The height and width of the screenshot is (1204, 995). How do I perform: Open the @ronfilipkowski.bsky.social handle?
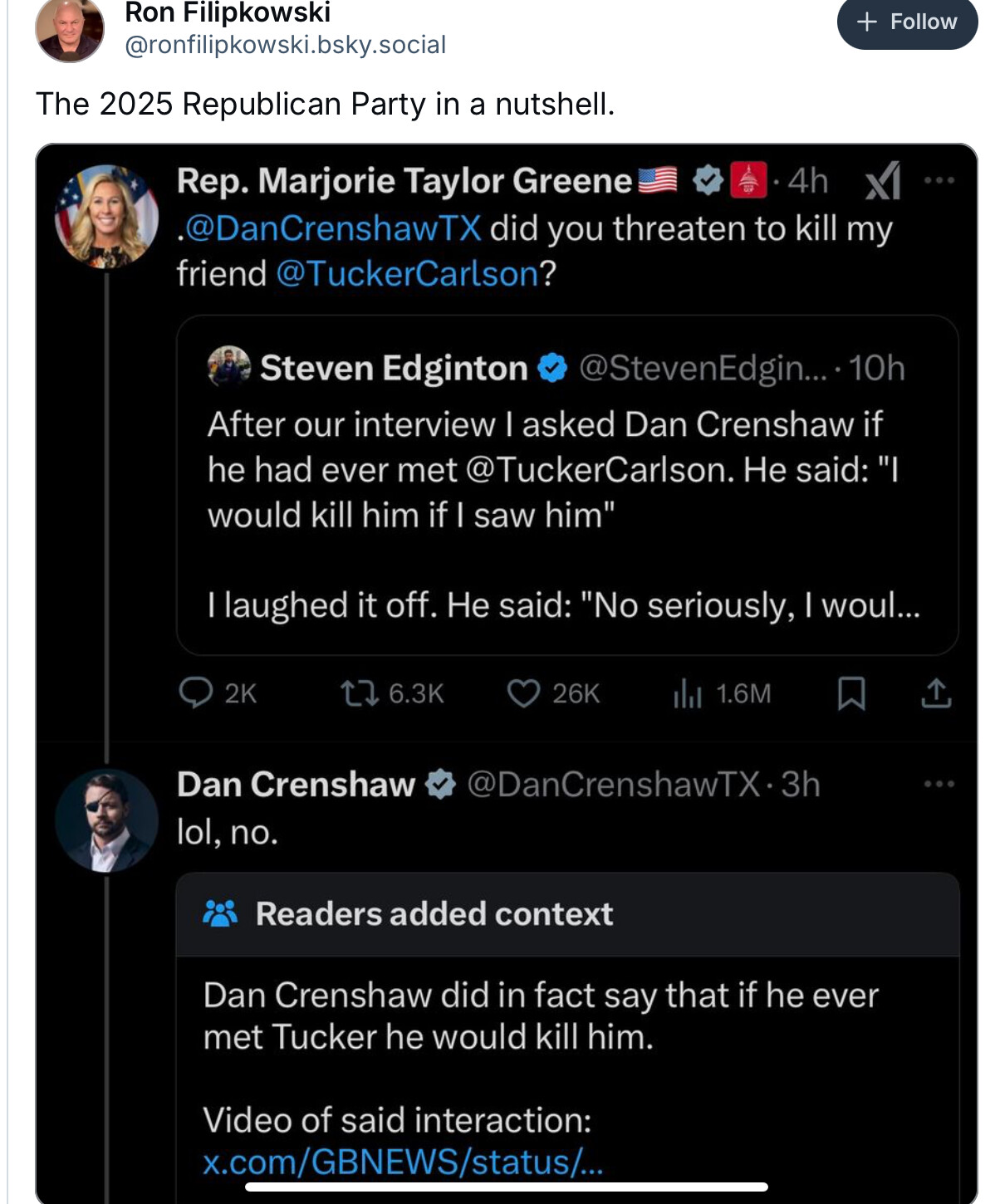click(285, 45)
